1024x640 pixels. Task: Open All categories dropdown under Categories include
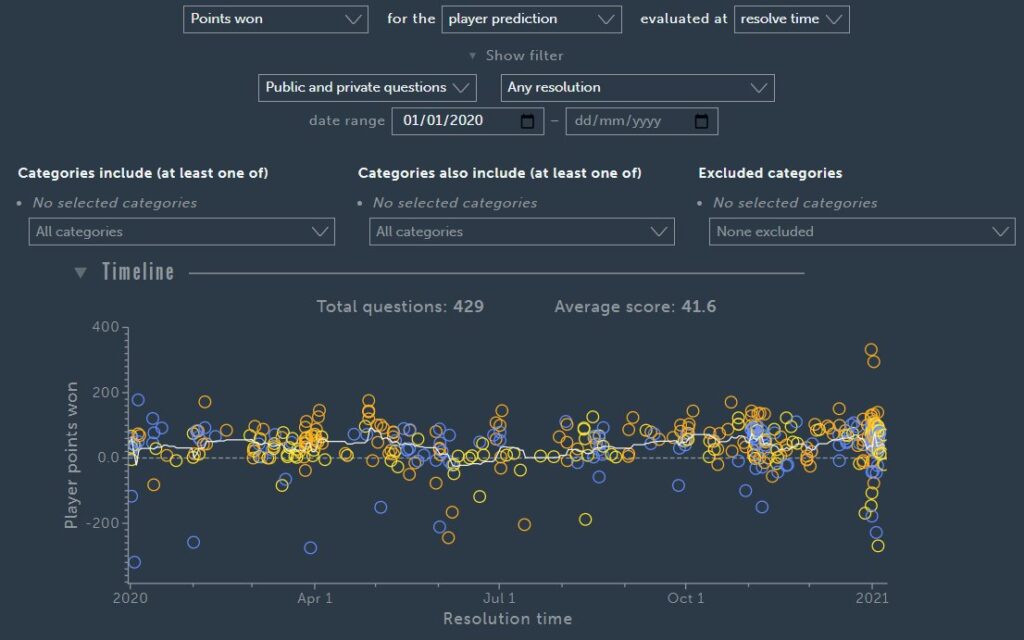pyautogui.click(x=182, y=232)
